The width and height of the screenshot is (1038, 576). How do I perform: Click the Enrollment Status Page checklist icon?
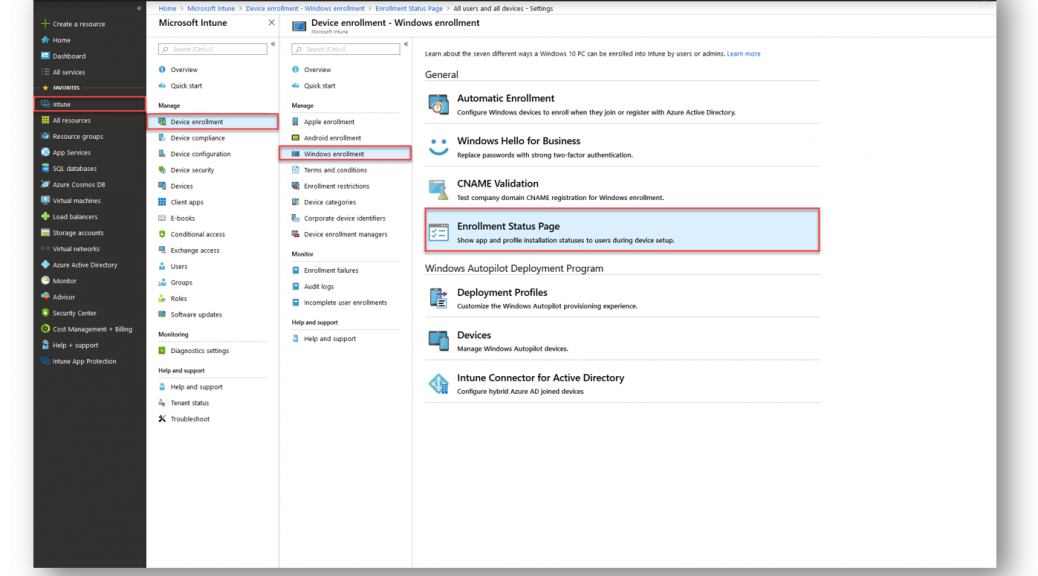coord(438,232)
